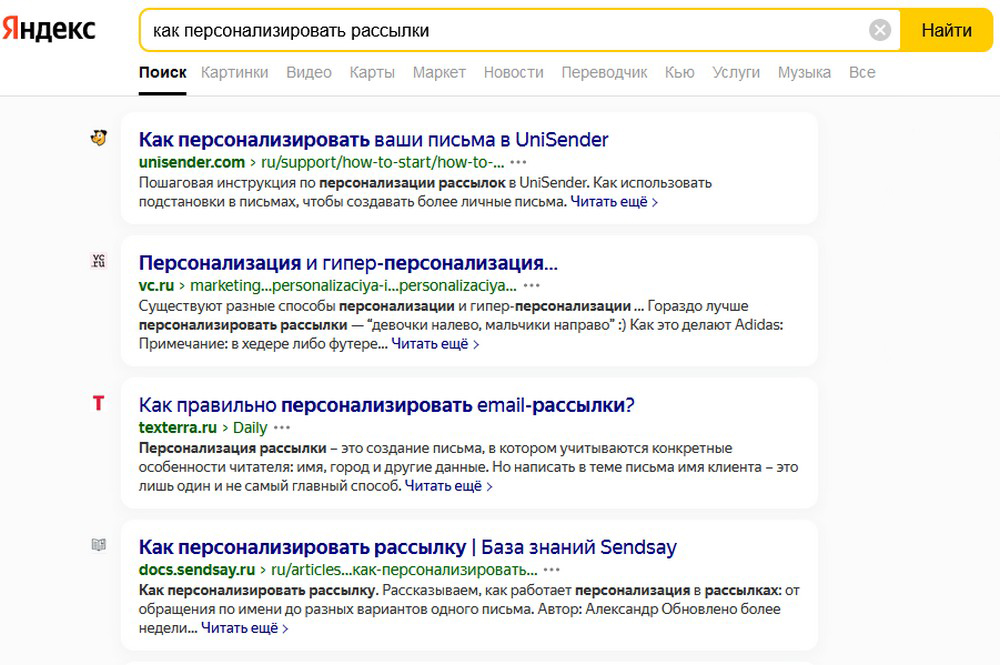Click the Найти search button
1000x665 pixels.
click(x=946, y=30)
